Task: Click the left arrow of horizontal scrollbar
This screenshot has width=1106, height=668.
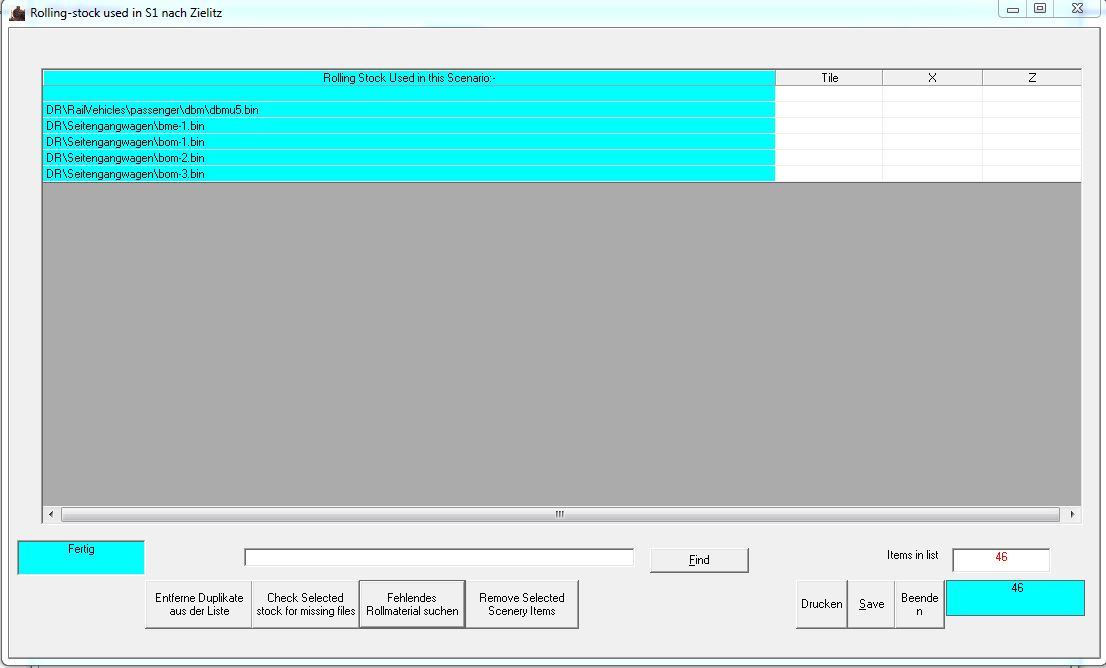Action: click(x=51, y=514)
